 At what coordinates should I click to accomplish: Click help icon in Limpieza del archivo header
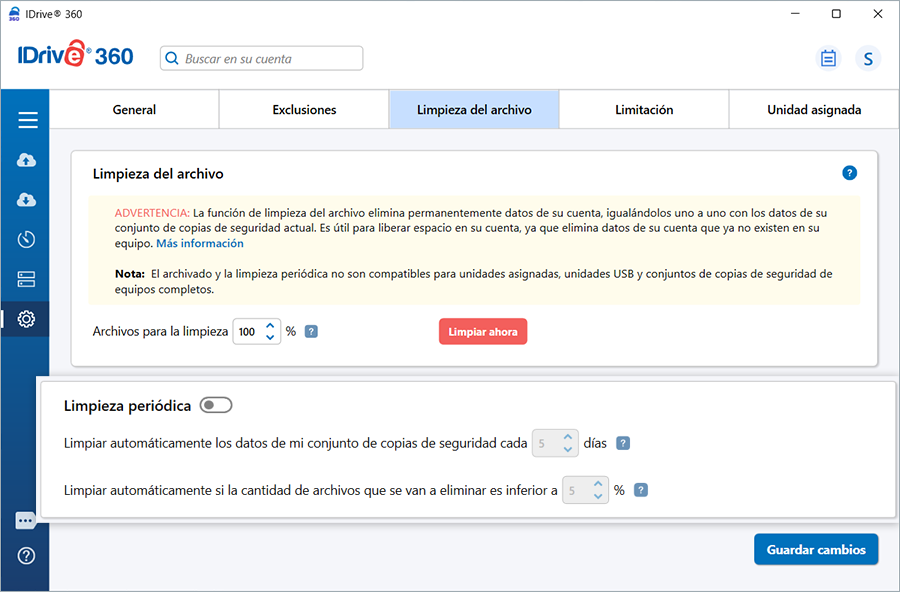click(x=849, y=173)
